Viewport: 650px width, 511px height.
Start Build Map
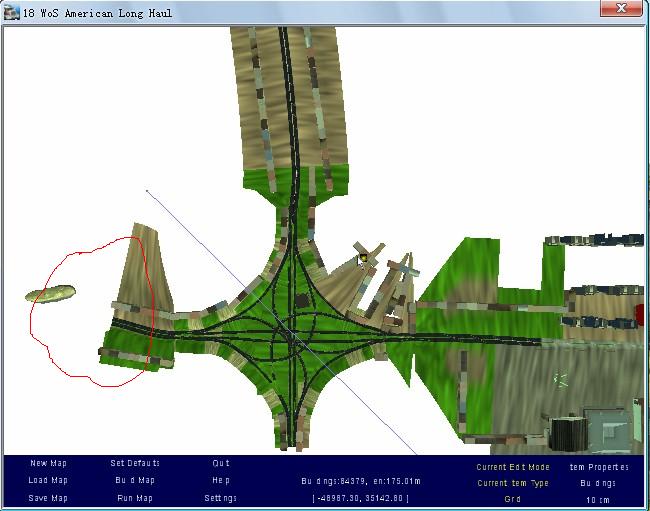point(134,480)
